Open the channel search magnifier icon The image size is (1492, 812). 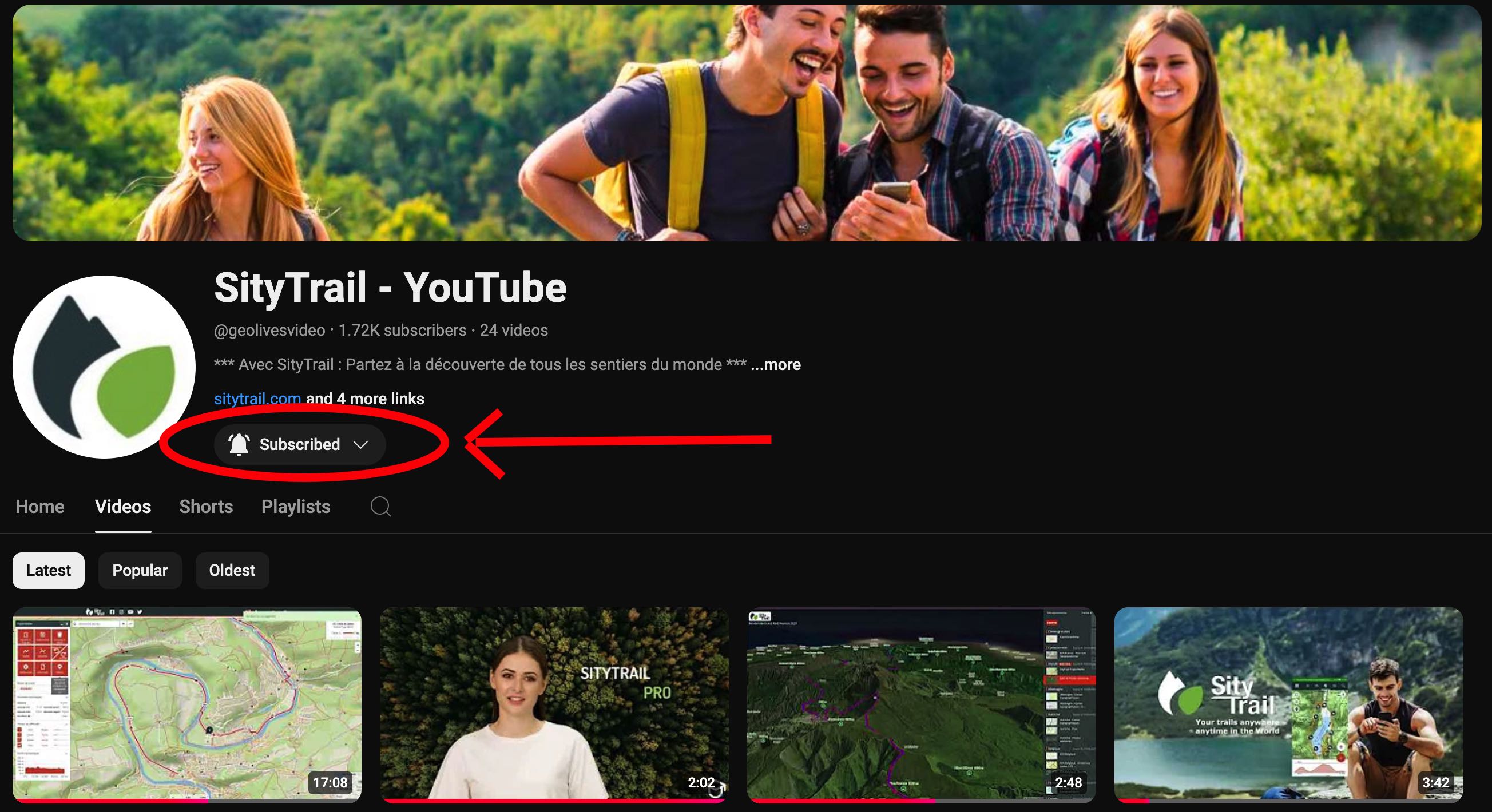click(x=380, y=507)
